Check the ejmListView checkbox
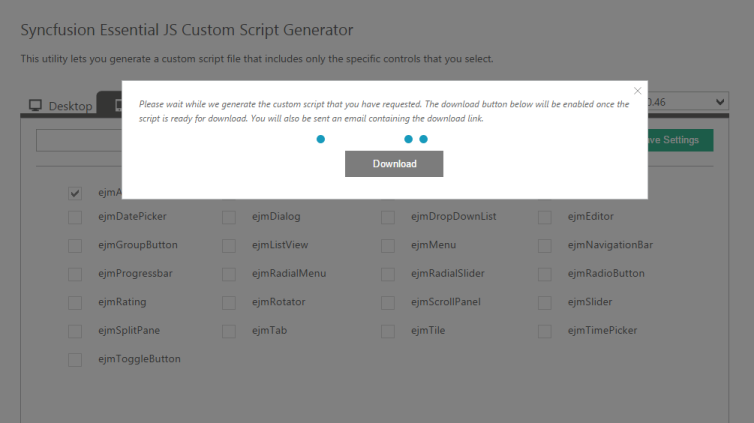The image size is (754, 423). click(x=229, y=246)
